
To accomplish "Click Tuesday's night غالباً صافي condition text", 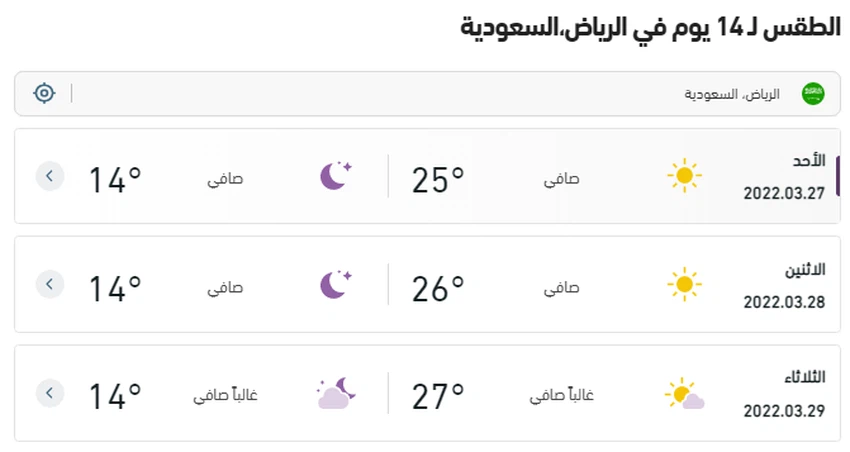I will (x=226, y=396).
